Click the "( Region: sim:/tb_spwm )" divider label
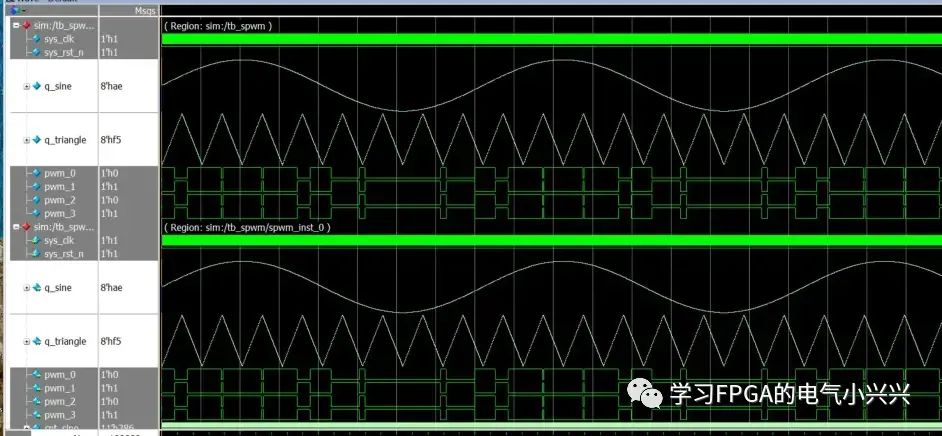 click(218, 26)
